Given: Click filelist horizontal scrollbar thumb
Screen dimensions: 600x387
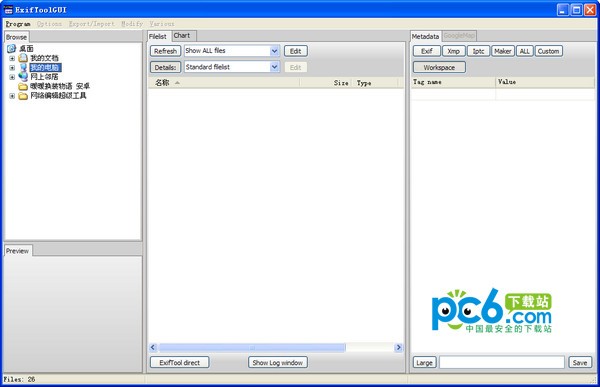Looking at the screenshot, I should point(252,348).
